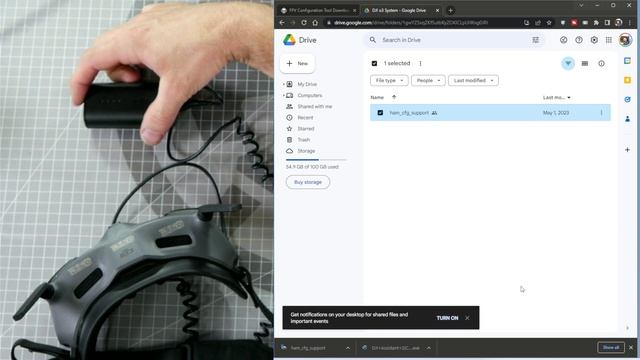The height and width of the screenshot is (360, 640).
Task: Expand the Computers tree arrow
Action: coord(284,95)
